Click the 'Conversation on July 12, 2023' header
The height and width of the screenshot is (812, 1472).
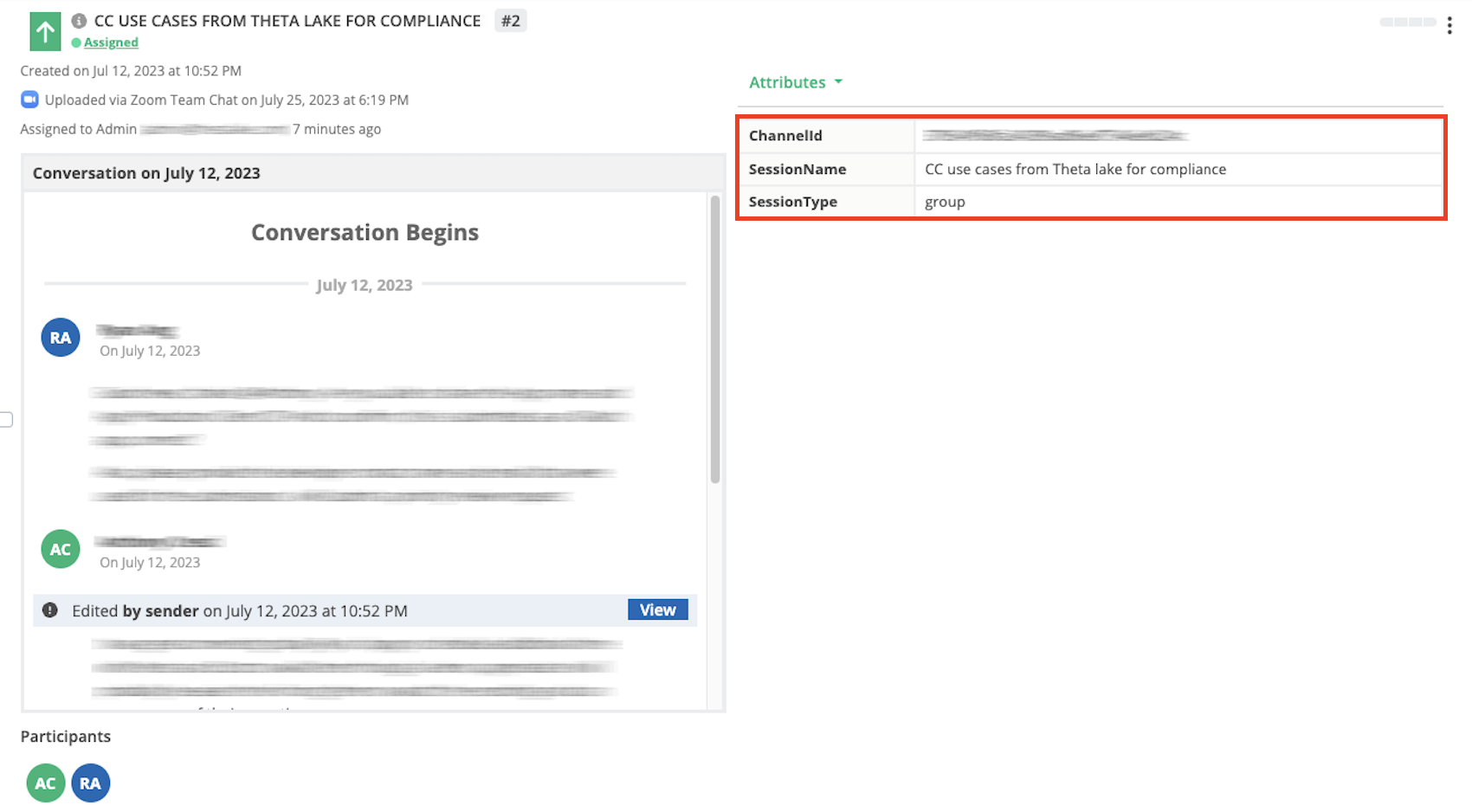point(373,173)
